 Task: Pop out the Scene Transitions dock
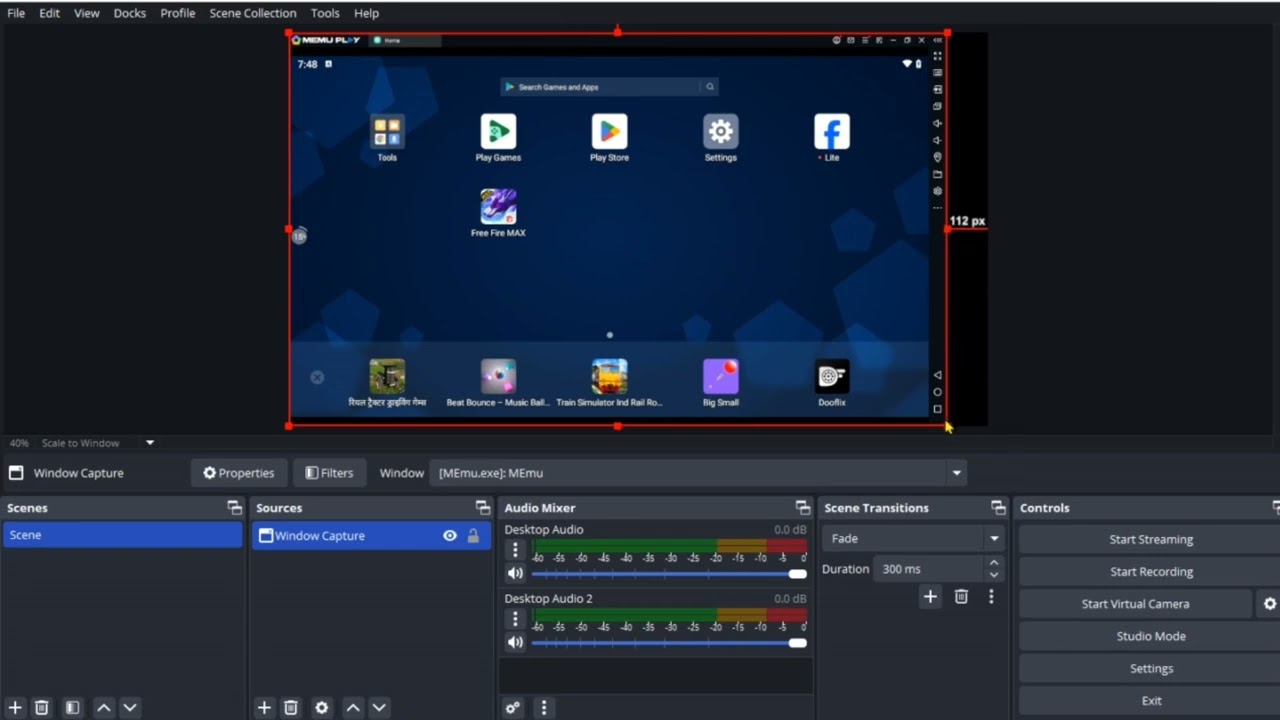998,508
